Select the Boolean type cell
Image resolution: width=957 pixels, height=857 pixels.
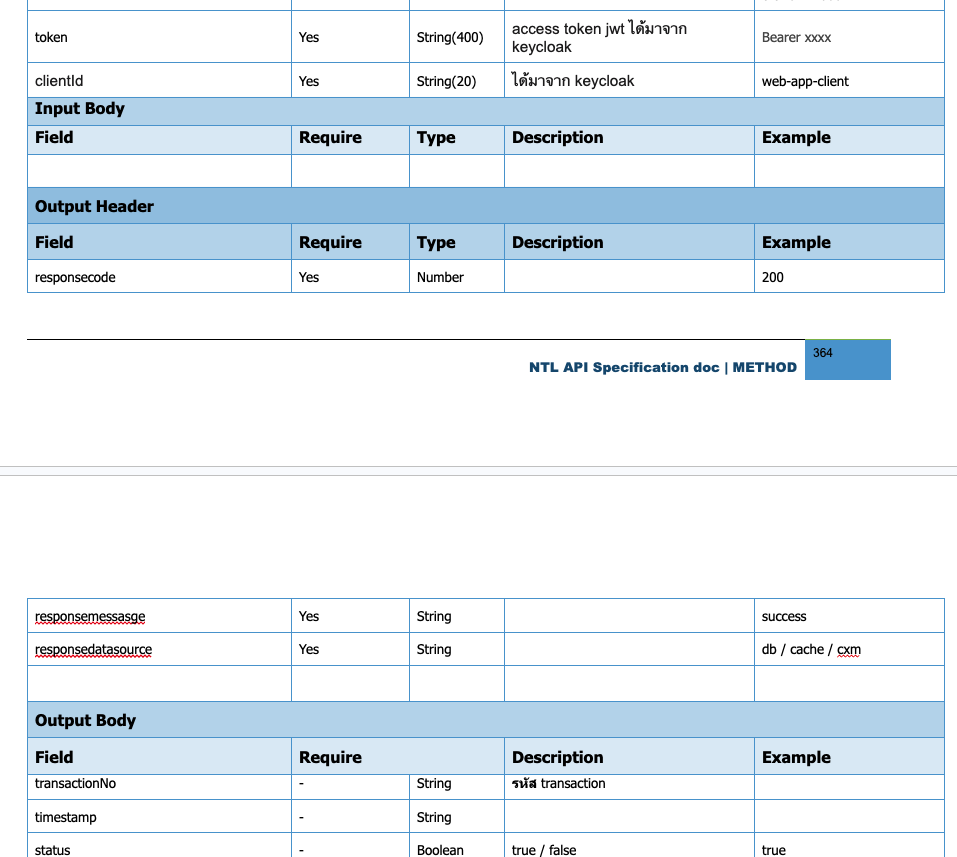coord(440,849)
